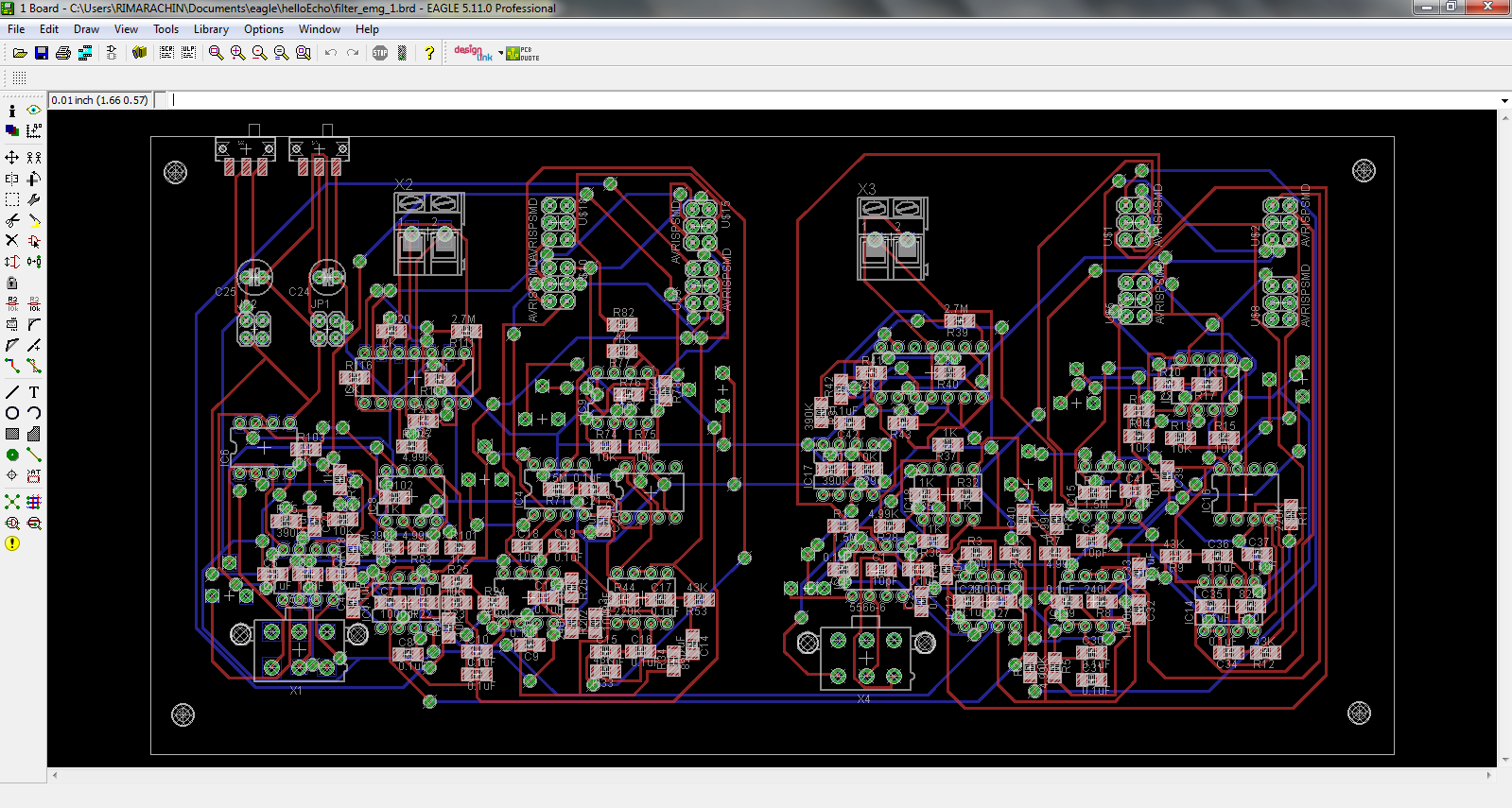The width and height of the screenshot is (1512, 808).
Task: Open the CAM processor
Action: 85,53
